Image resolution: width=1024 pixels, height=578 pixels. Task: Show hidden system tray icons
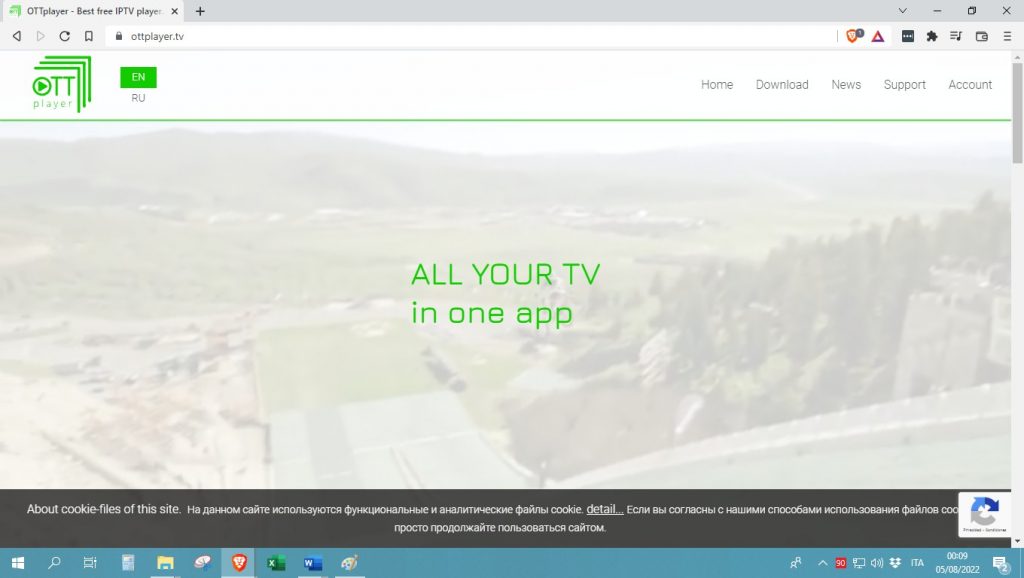[x=823, y=563]
